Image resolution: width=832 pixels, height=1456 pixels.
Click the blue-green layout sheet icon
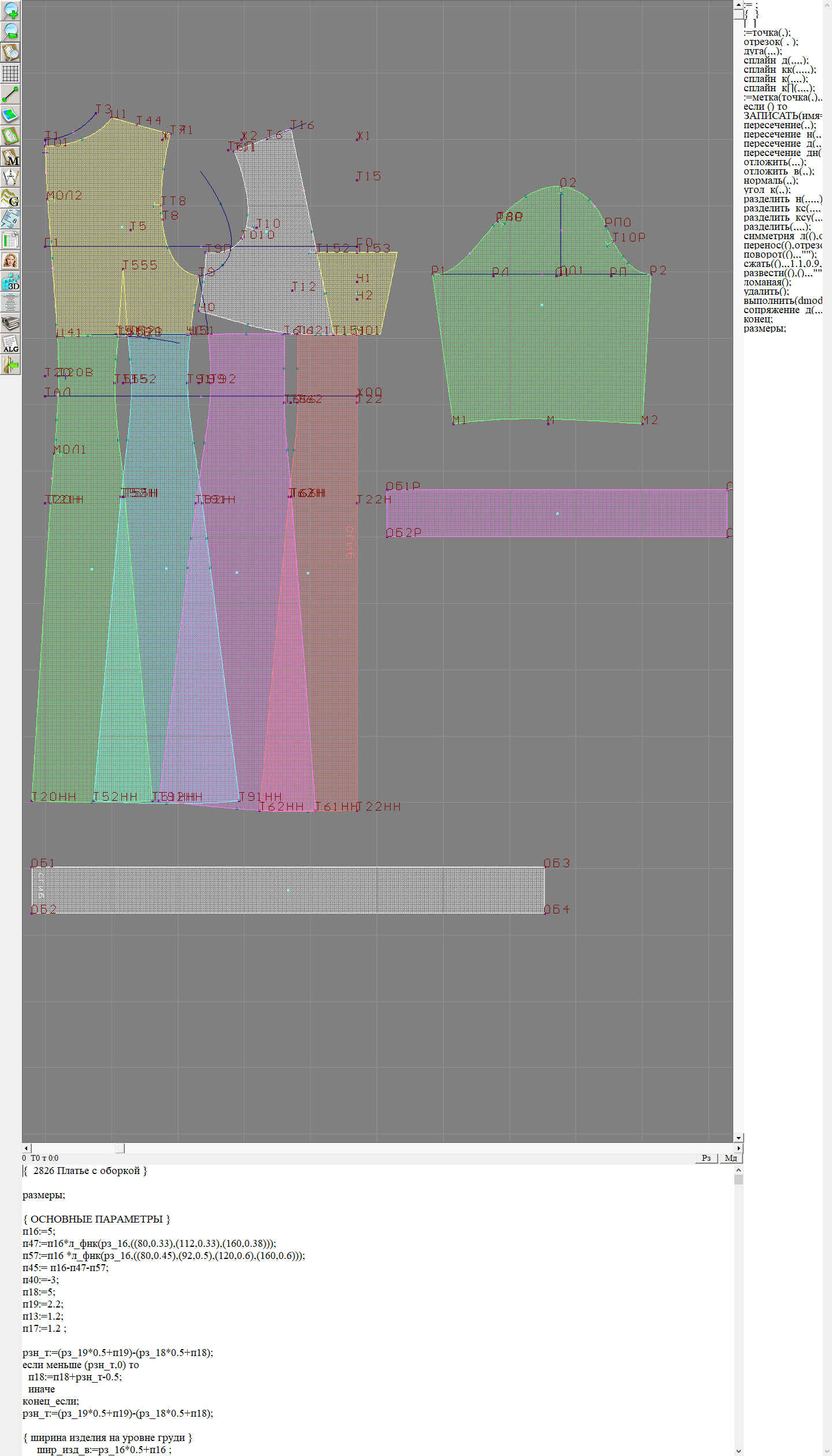pyautogui.click(x=10, y=114)
